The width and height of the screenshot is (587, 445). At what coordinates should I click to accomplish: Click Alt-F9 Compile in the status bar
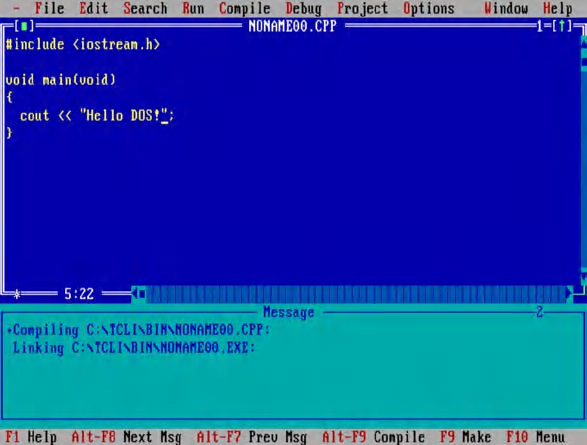(x=374, y=437)
